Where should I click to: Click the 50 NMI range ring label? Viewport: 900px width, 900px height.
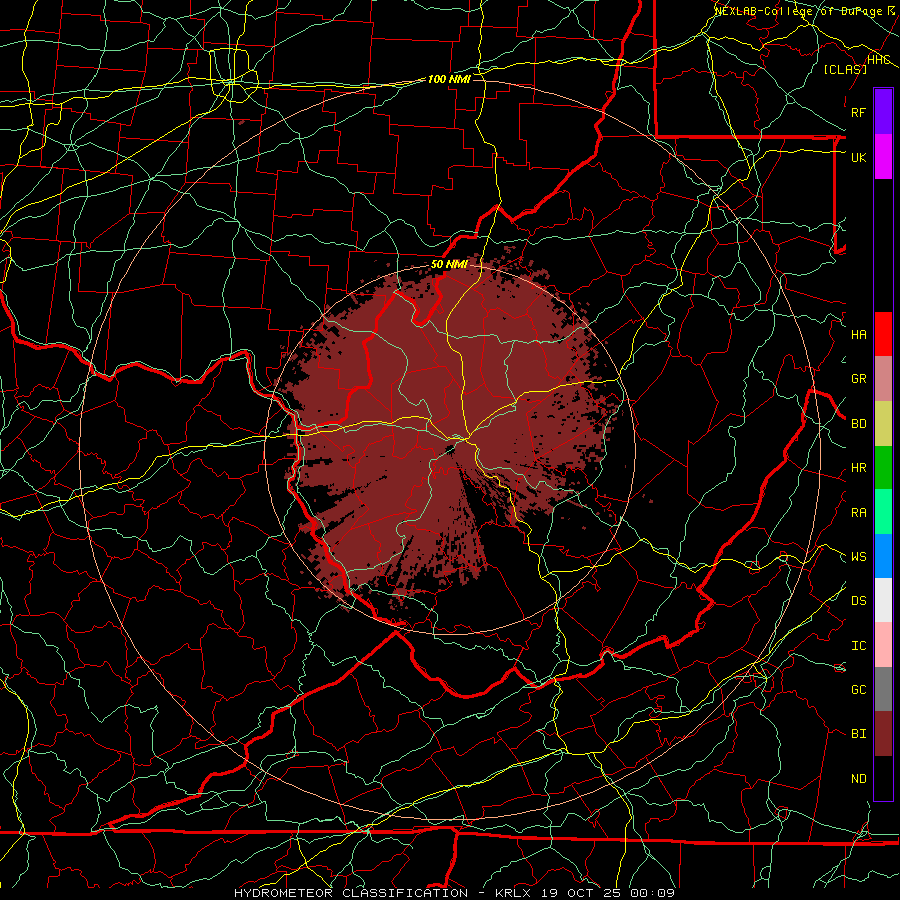(x=449, y=264)
